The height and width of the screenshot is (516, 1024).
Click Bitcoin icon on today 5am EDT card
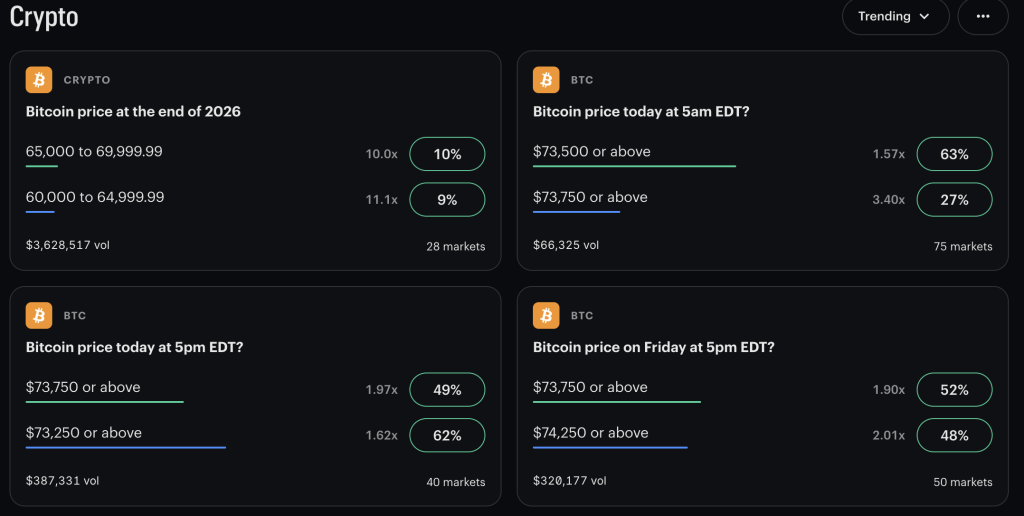pos(546,80)
